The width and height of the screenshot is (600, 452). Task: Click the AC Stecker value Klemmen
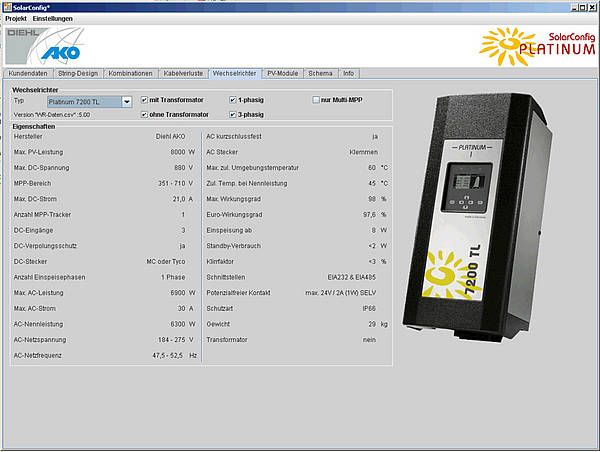point(364,152)
